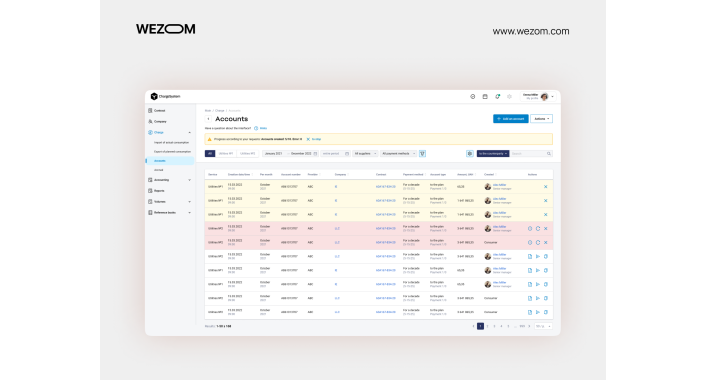The image size is (707, 380).
Task: Select the Utilities №2 tab
Action: 248,154
